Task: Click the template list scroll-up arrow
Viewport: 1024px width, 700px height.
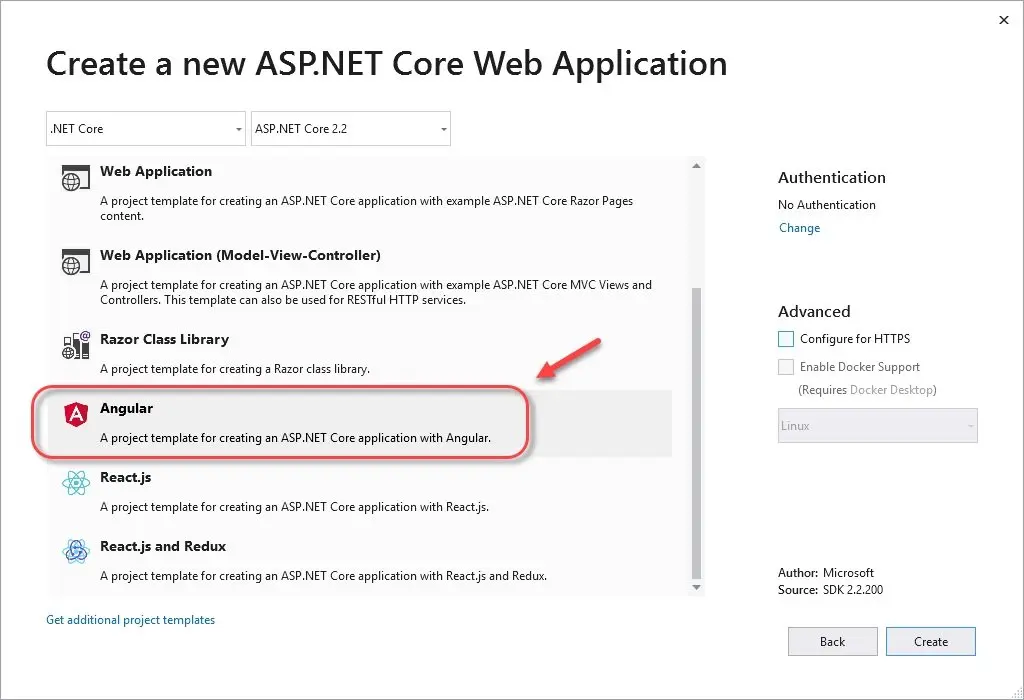Action: [696, 166]
